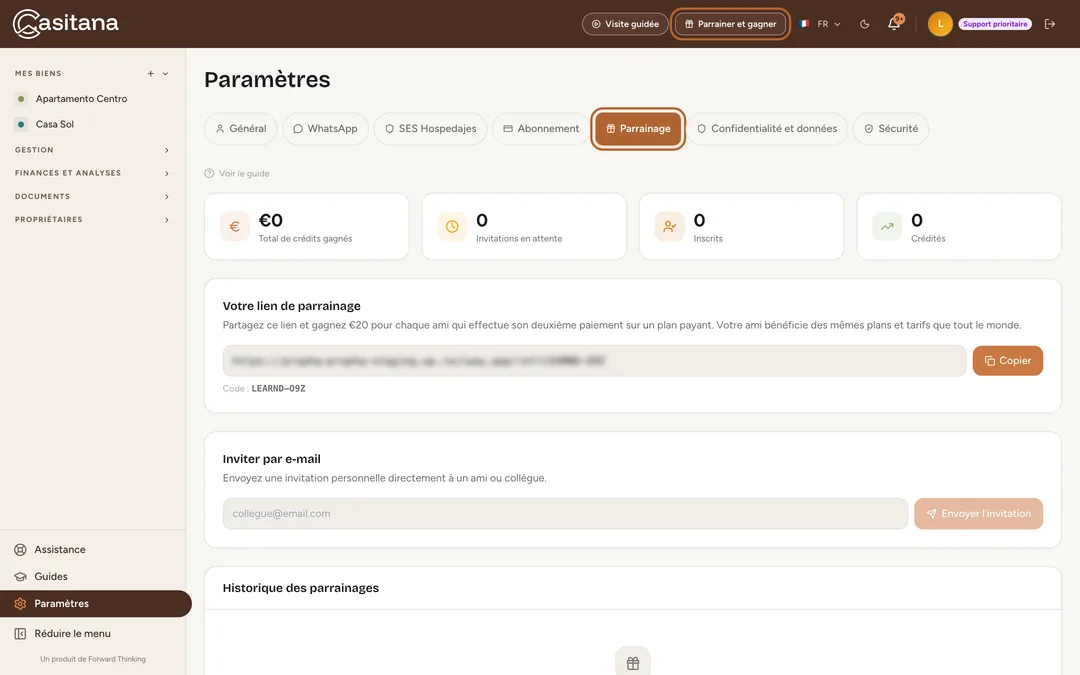
Task: Select Casa Sol property
Action: (54, 125)
